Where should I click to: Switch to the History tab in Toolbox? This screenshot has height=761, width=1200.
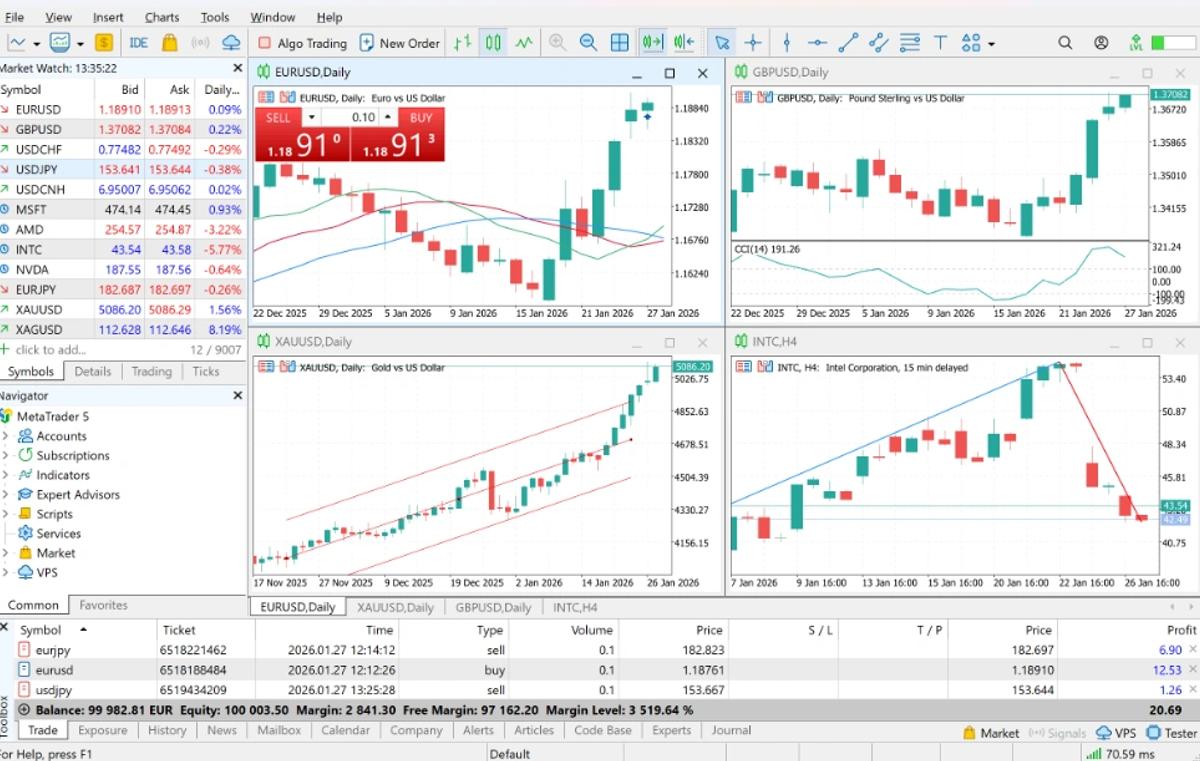[167, 730]
